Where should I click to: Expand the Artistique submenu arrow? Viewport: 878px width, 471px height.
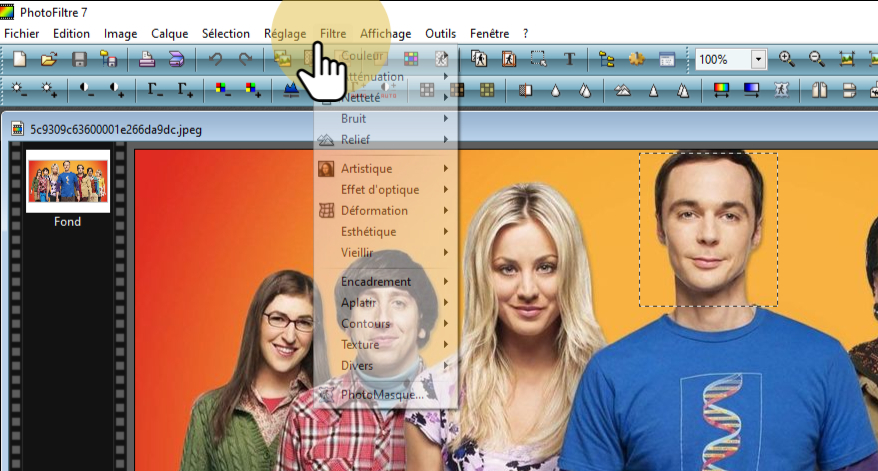(446, 169)
